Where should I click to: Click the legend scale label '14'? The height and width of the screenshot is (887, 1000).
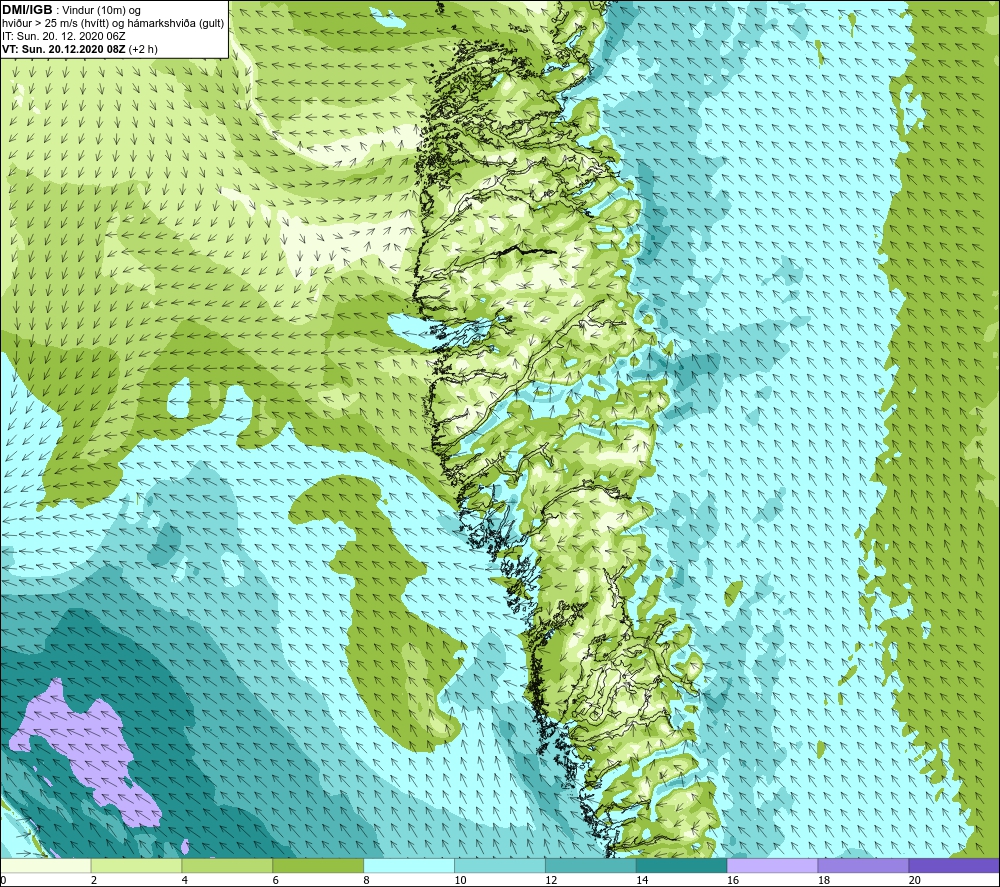click(x=642, y=880)
